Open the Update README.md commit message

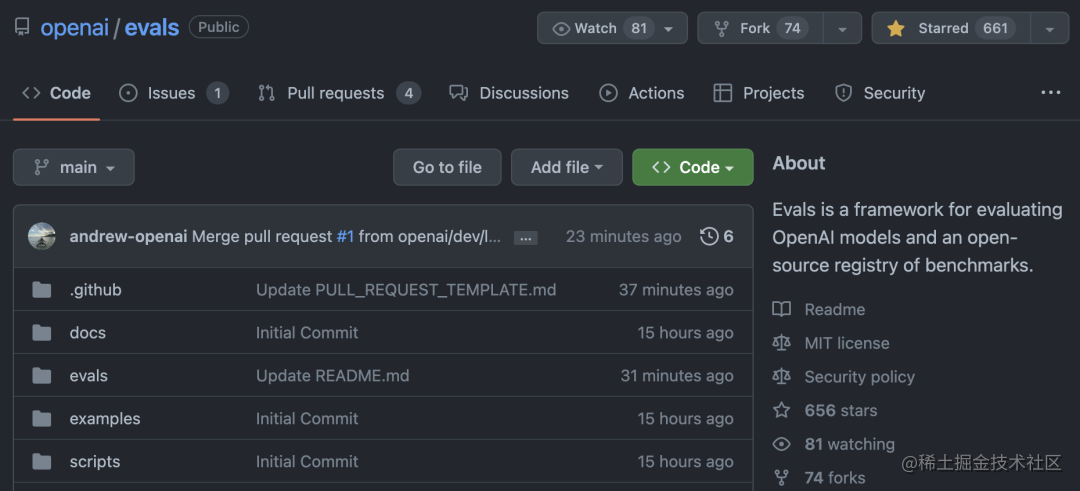tap(333, 376)
